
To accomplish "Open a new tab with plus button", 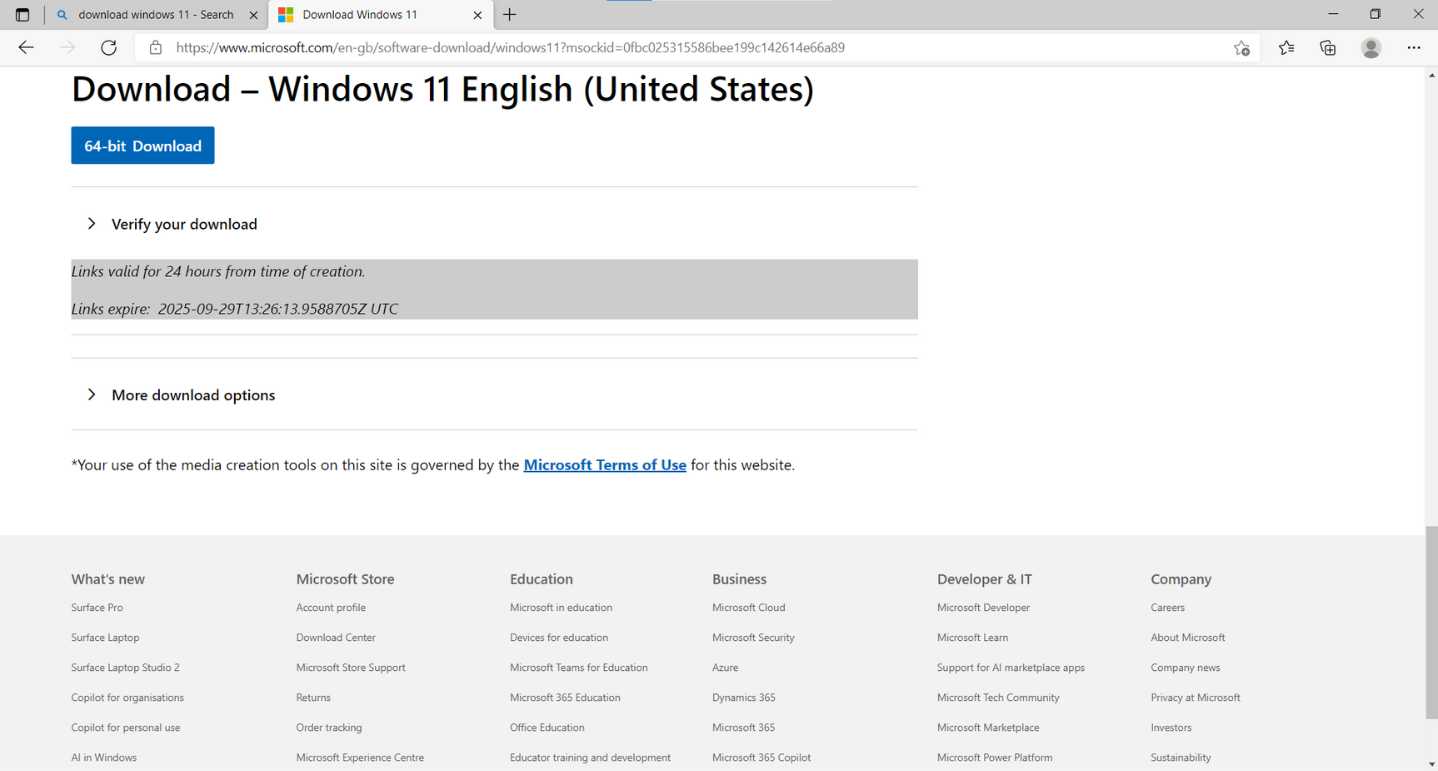I will tap(510, 15).
